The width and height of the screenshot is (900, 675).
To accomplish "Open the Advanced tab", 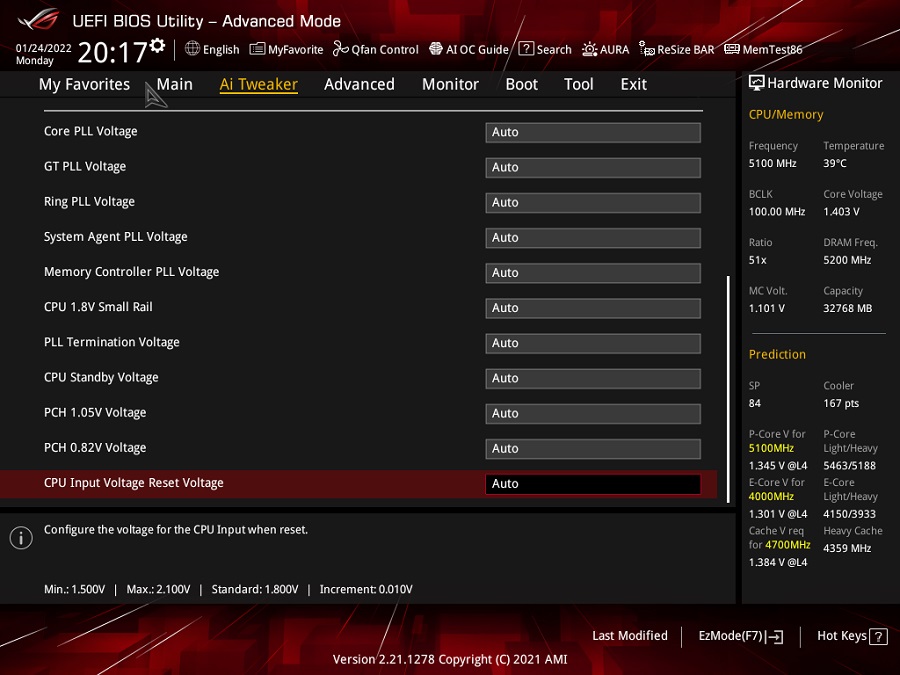I will (x=359, y=84).
